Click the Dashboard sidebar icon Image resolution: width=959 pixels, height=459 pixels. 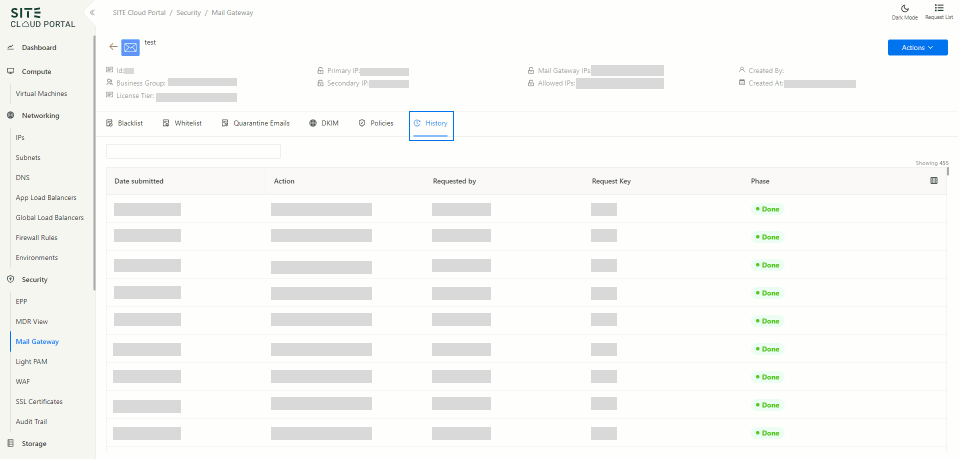(10, 48)
